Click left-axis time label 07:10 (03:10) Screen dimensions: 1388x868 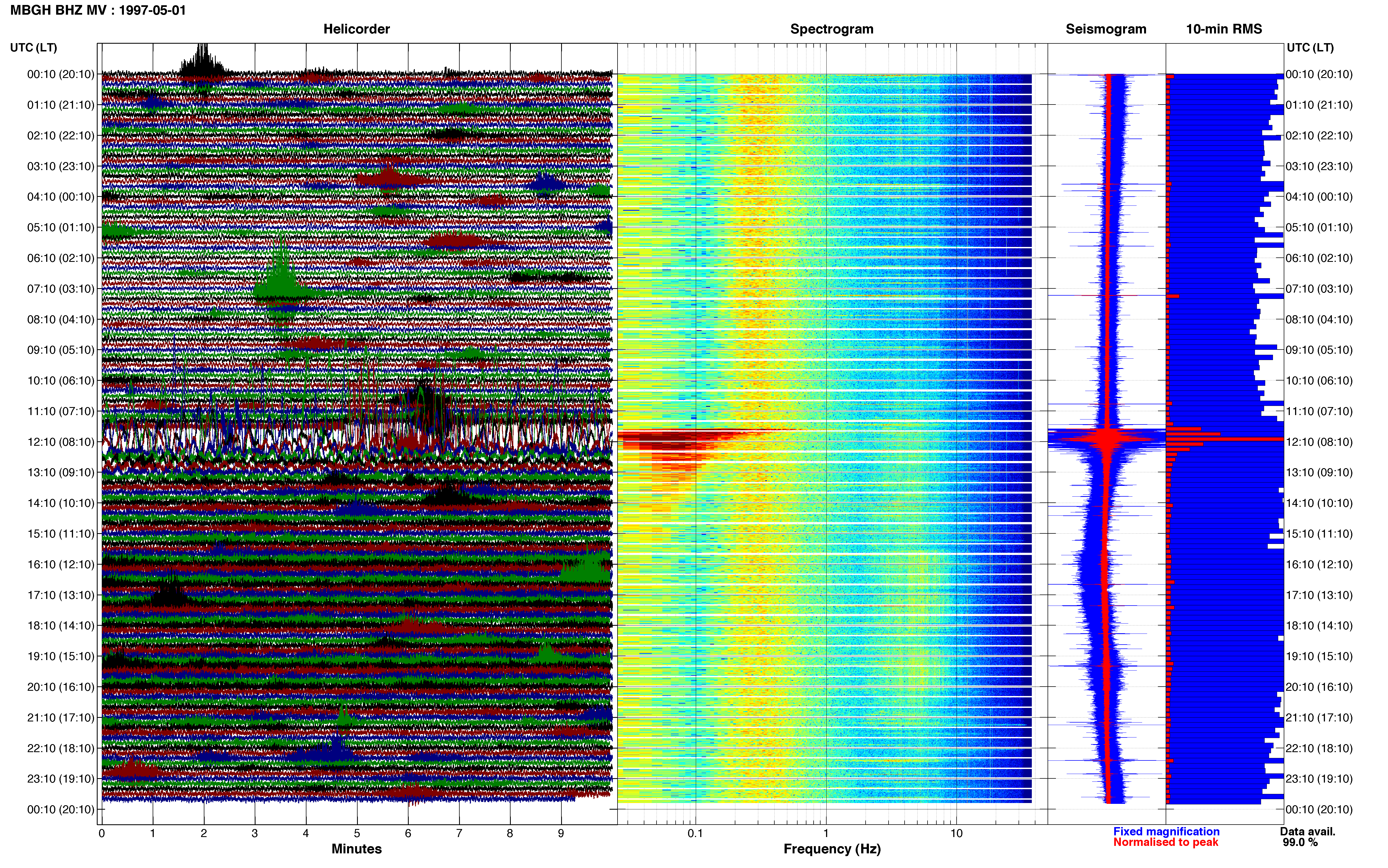[x=61, y=289]
